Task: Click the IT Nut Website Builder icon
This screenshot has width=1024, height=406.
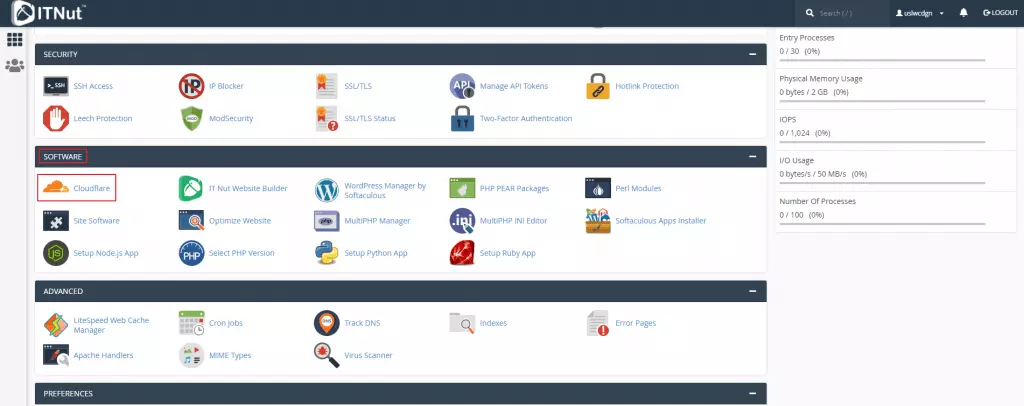Action: [x=191, y=189]
